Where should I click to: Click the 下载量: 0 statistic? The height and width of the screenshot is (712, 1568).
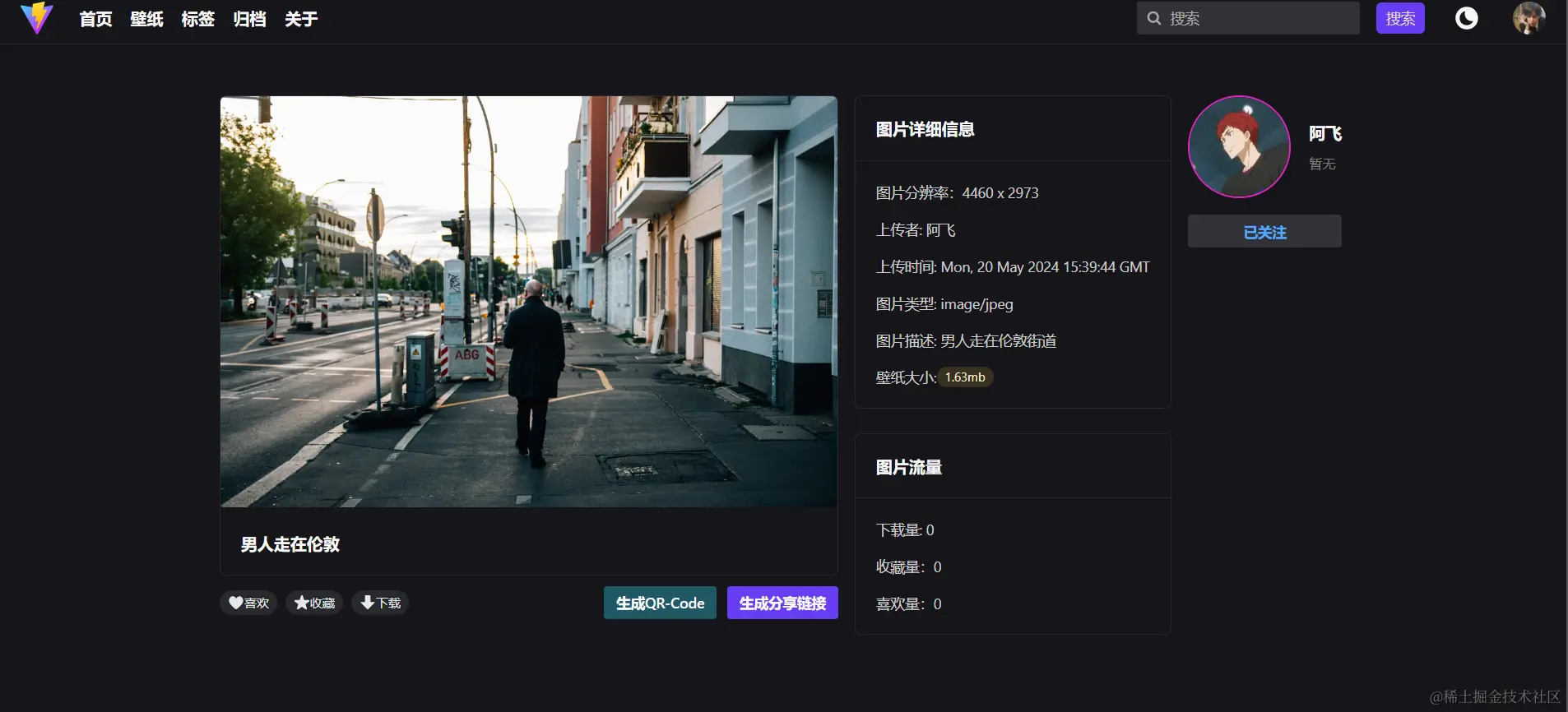pos(905,530)
